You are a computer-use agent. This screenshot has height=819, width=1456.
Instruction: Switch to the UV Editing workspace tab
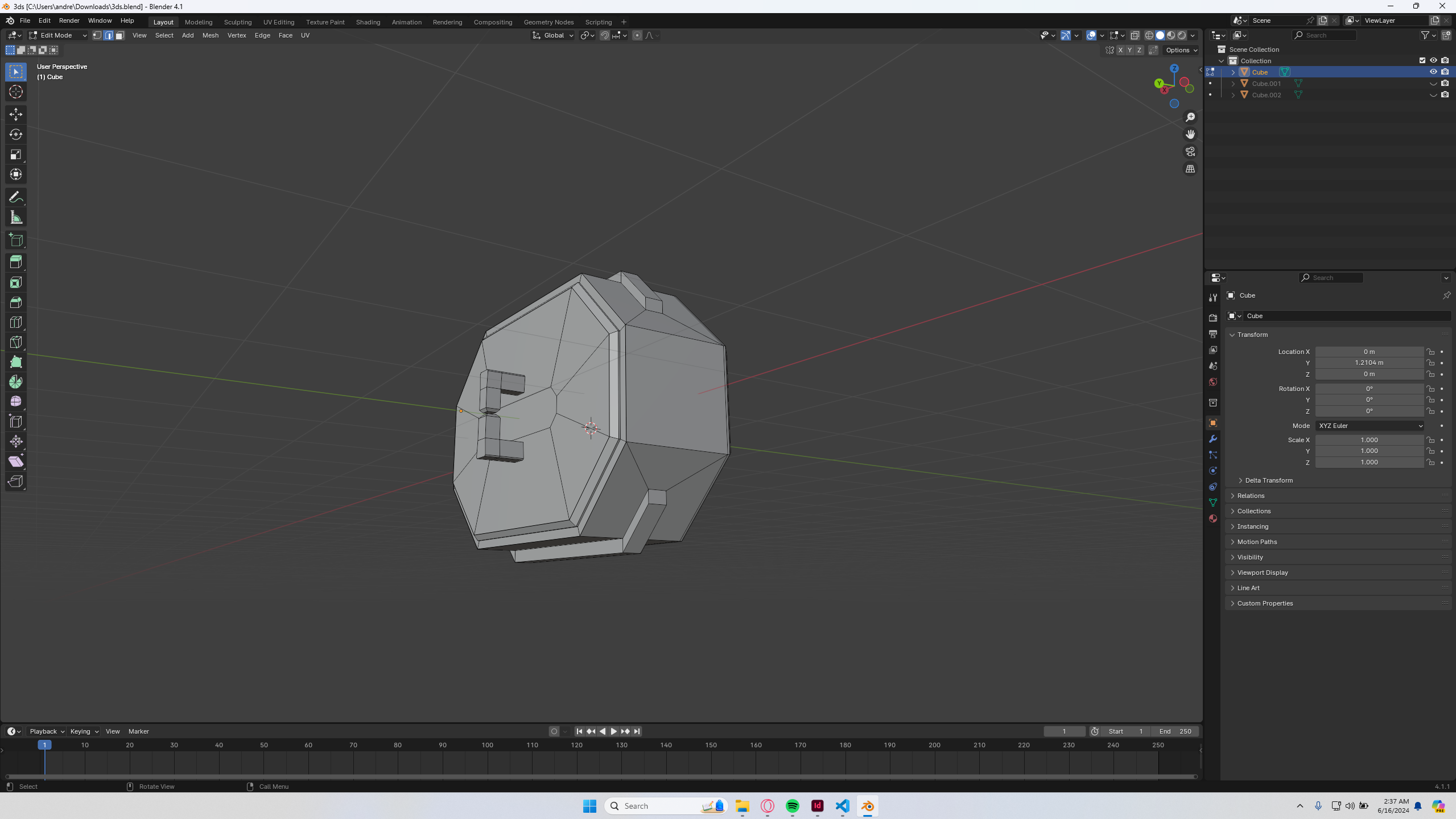point(279,22)
